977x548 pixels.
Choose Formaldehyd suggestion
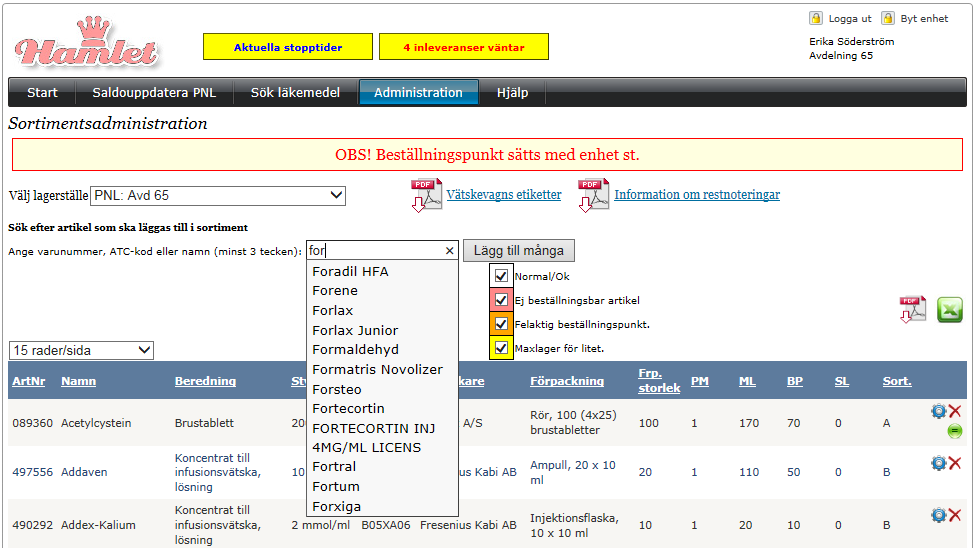(x=355, y=350)
